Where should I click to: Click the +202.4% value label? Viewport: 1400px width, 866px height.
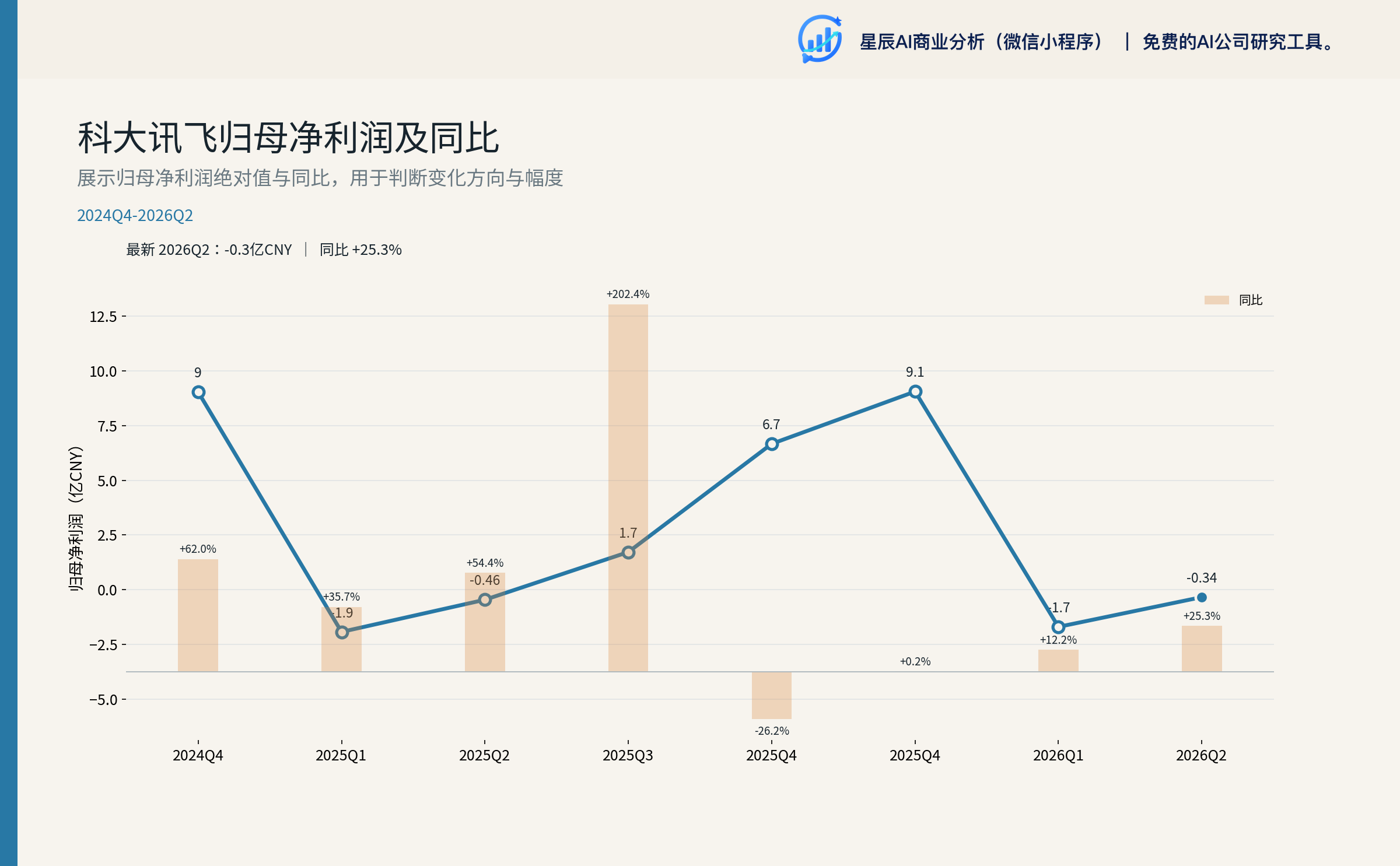coord(628,294)
